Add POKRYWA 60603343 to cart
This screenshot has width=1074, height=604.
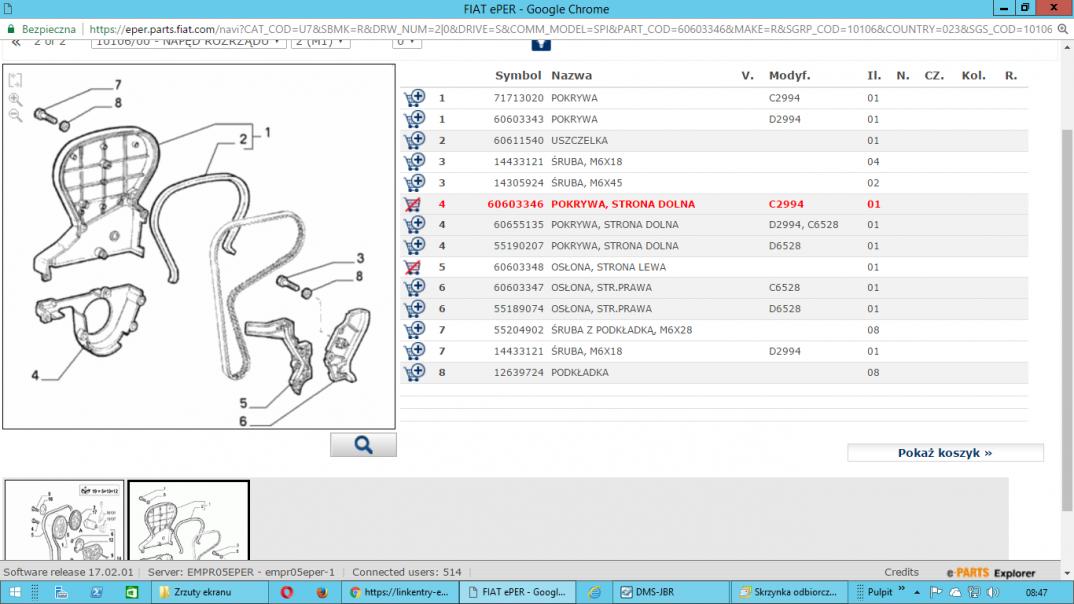point(414,119)
